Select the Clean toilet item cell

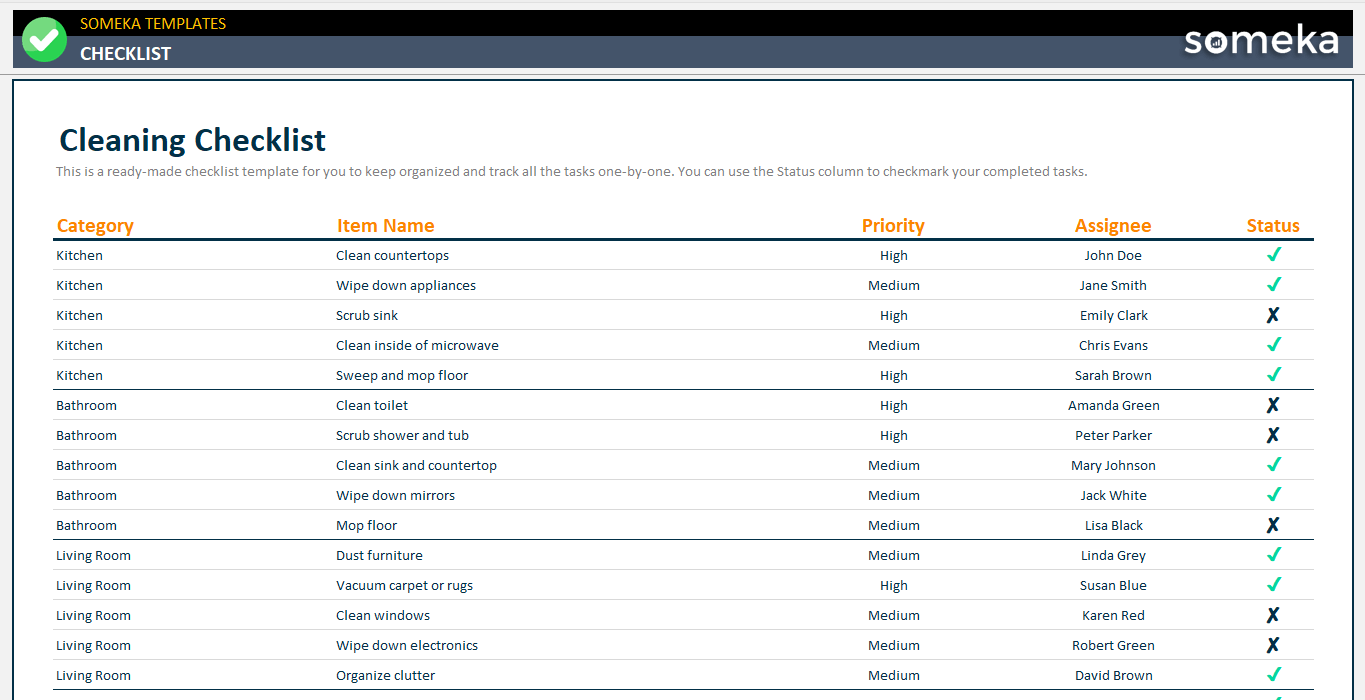[x=372, y=406]
